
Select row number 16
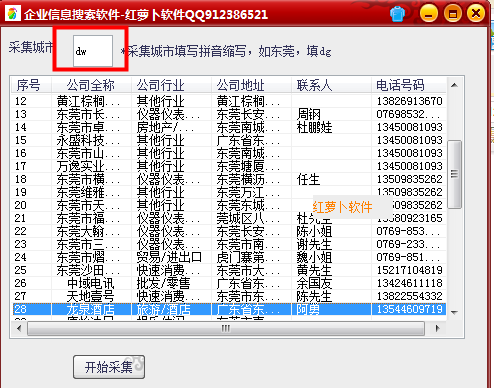[20, 153]
